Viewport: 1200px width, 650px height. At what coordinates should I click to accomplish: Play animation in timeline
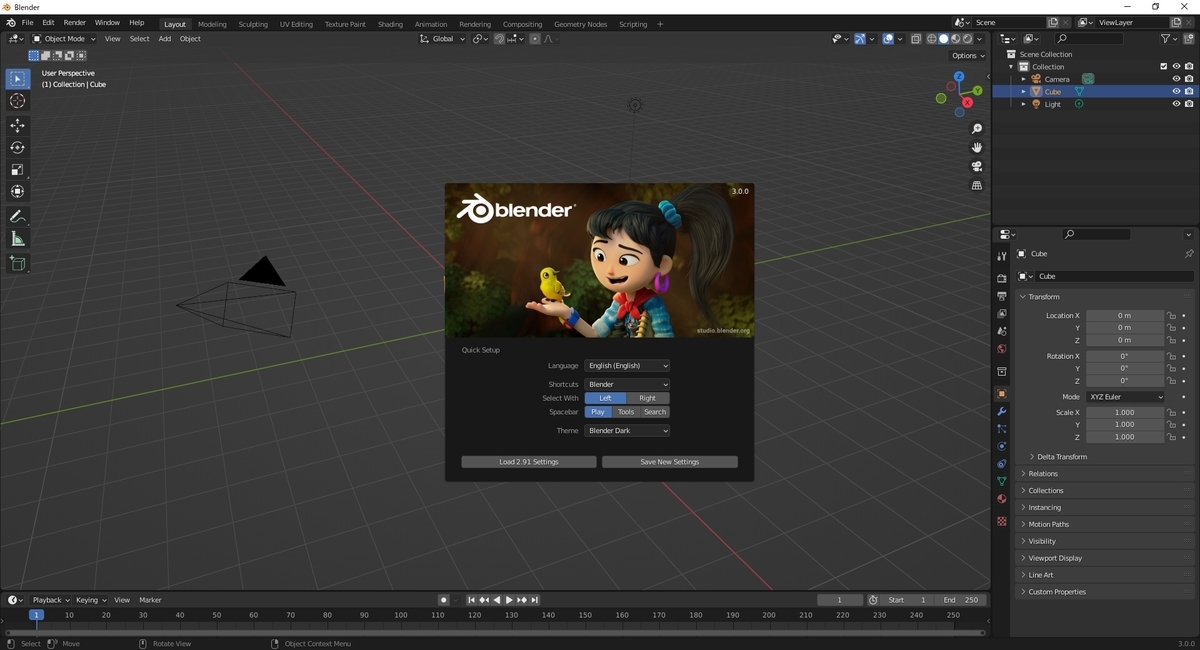click(x=509, y=600)
